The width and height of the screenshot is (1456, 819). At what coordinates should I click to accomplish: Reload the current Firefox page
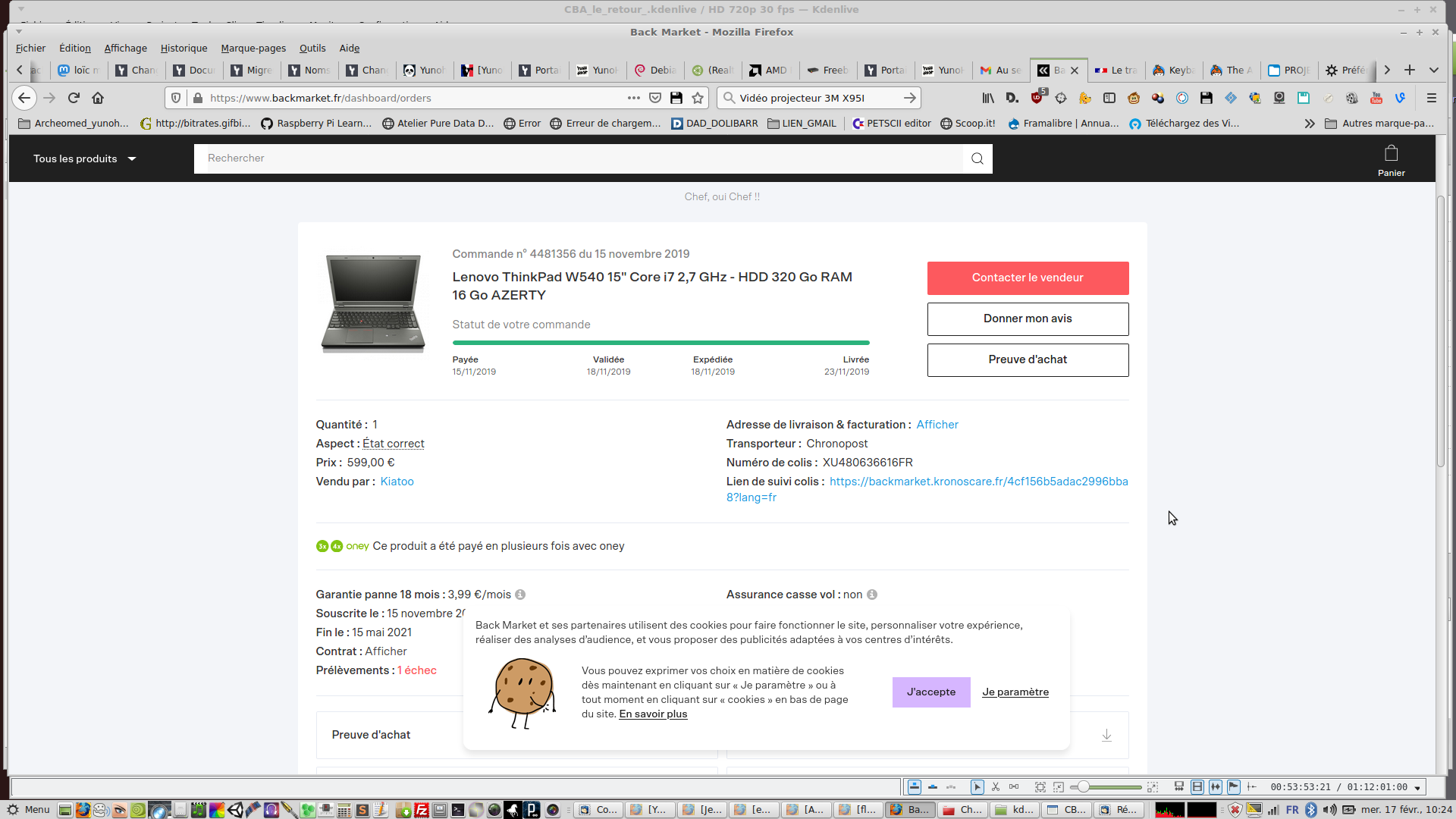pyautogui.click(x=74, y=98)
